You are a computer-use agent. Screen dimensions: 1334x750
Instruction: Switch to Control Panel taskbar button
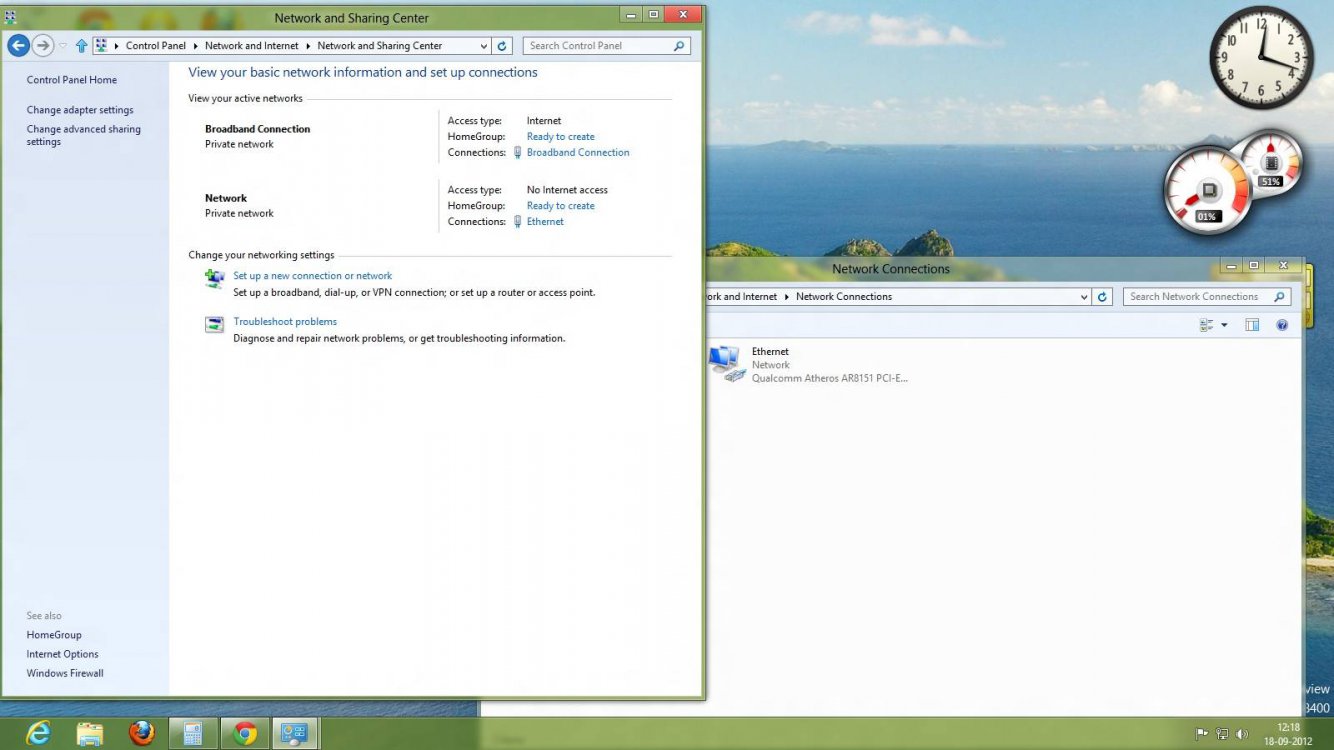click(295, 734)
